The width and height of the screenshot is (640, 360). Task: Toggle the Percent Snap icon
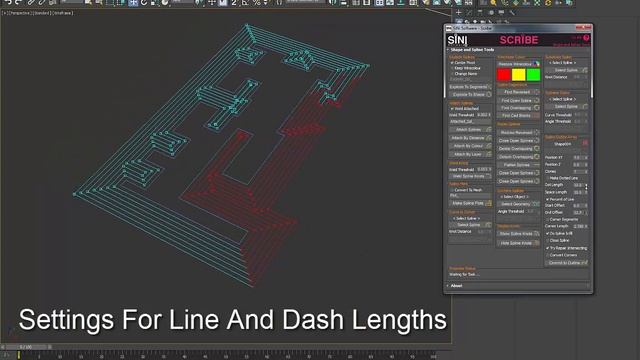click(256, 2)
